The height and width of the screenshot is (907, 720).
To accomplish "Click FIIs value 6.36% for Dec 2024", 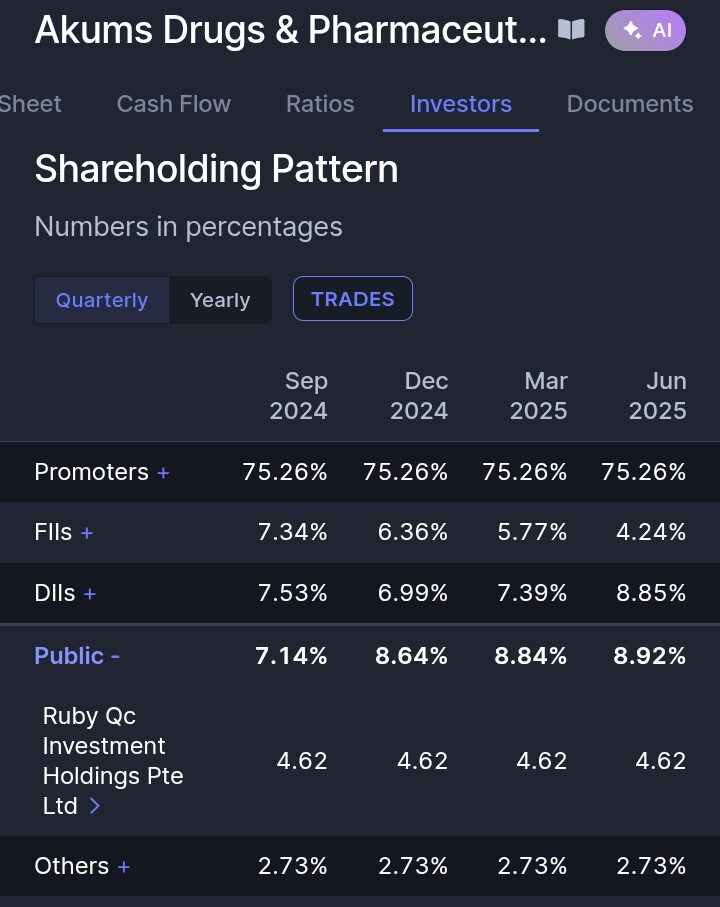I will pos(412,532).
